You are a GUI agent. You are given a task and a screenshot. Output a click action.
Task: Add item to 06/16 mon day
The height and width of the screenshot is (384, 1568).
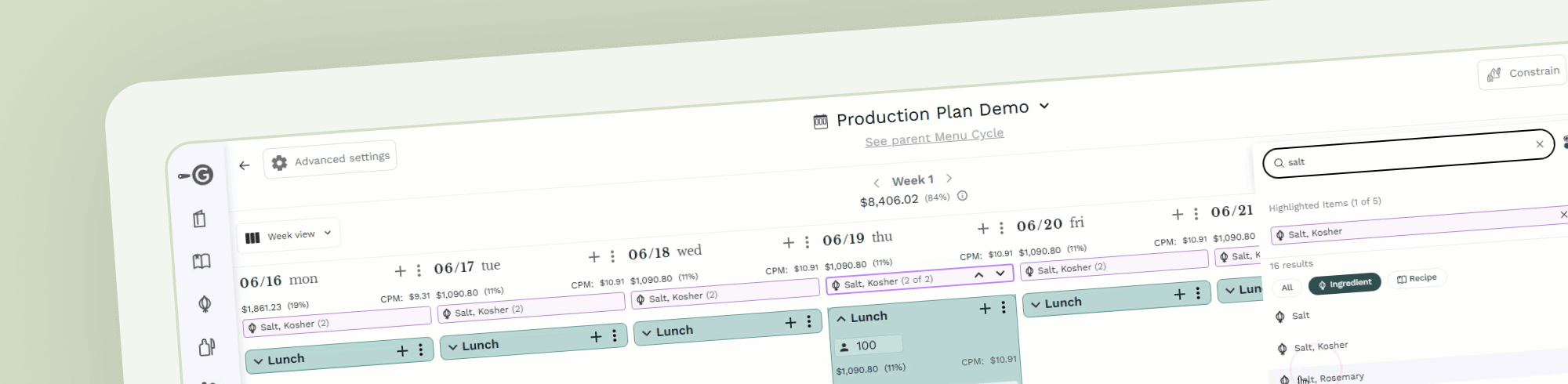click(400, 270)
